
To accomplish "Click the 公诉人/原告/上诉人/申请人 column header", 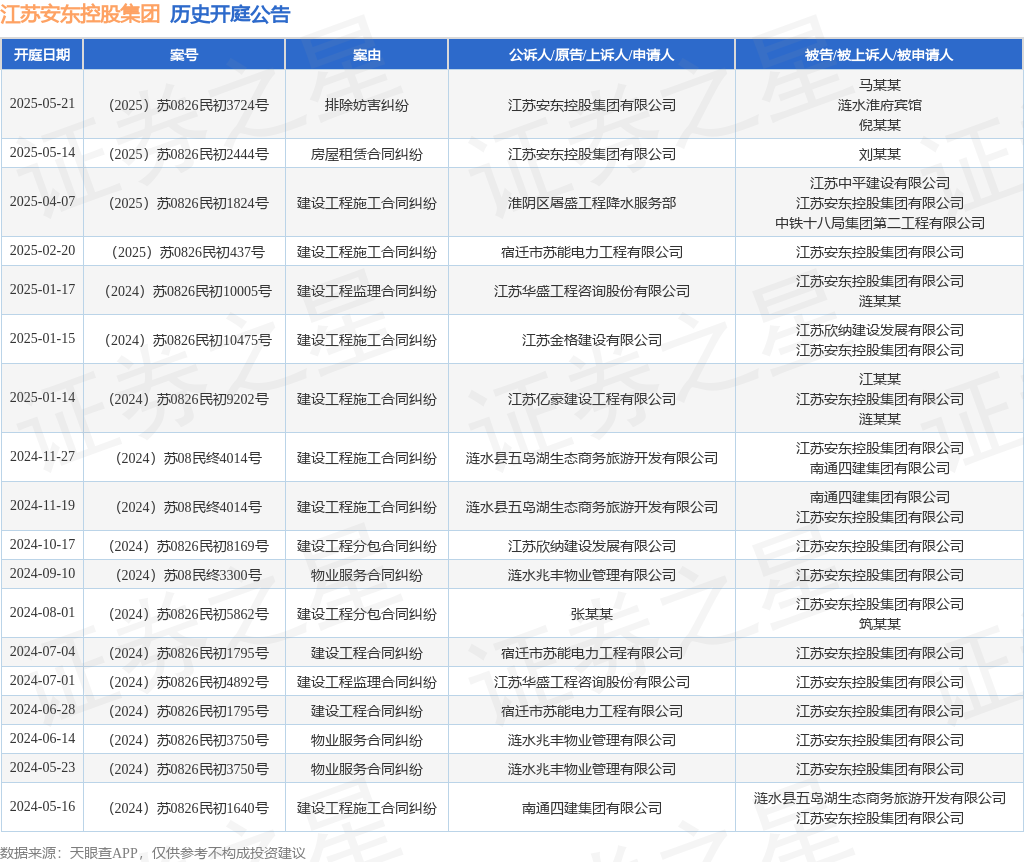I will pyautogui.click(x=592, y=55).
